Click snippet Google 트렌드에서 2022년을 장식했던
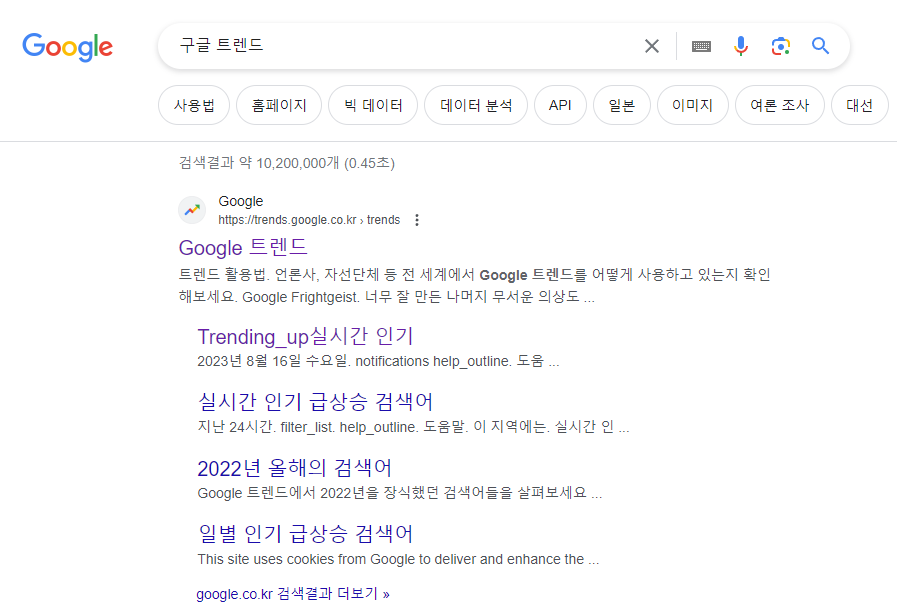The height and width of the screenshot is (610, 897). (399, 493)
